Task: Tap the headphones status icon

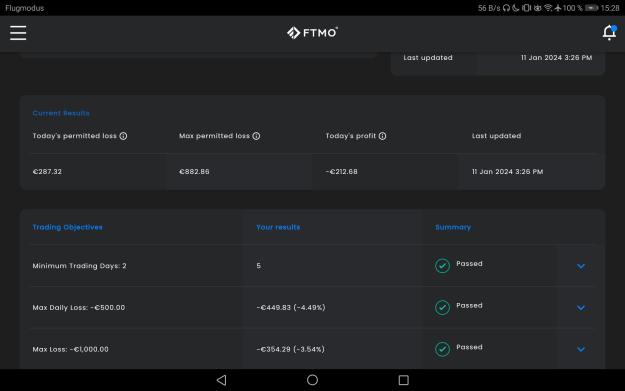Action: (x=506, y=8)
